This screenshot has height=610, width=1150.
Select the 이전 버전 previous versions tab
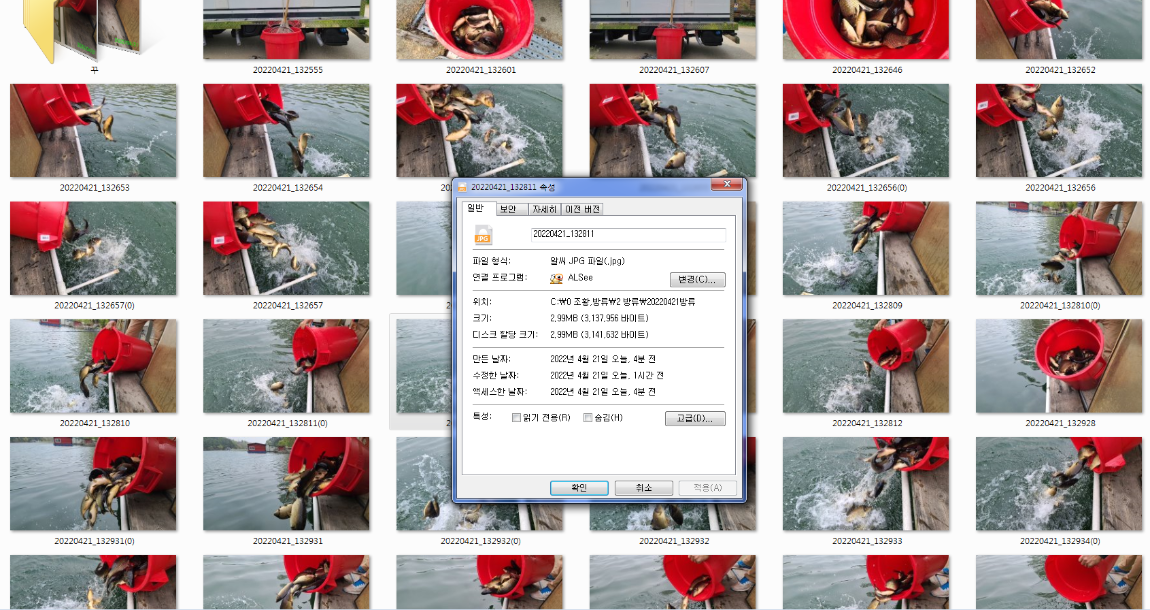[x=585, y=209]
